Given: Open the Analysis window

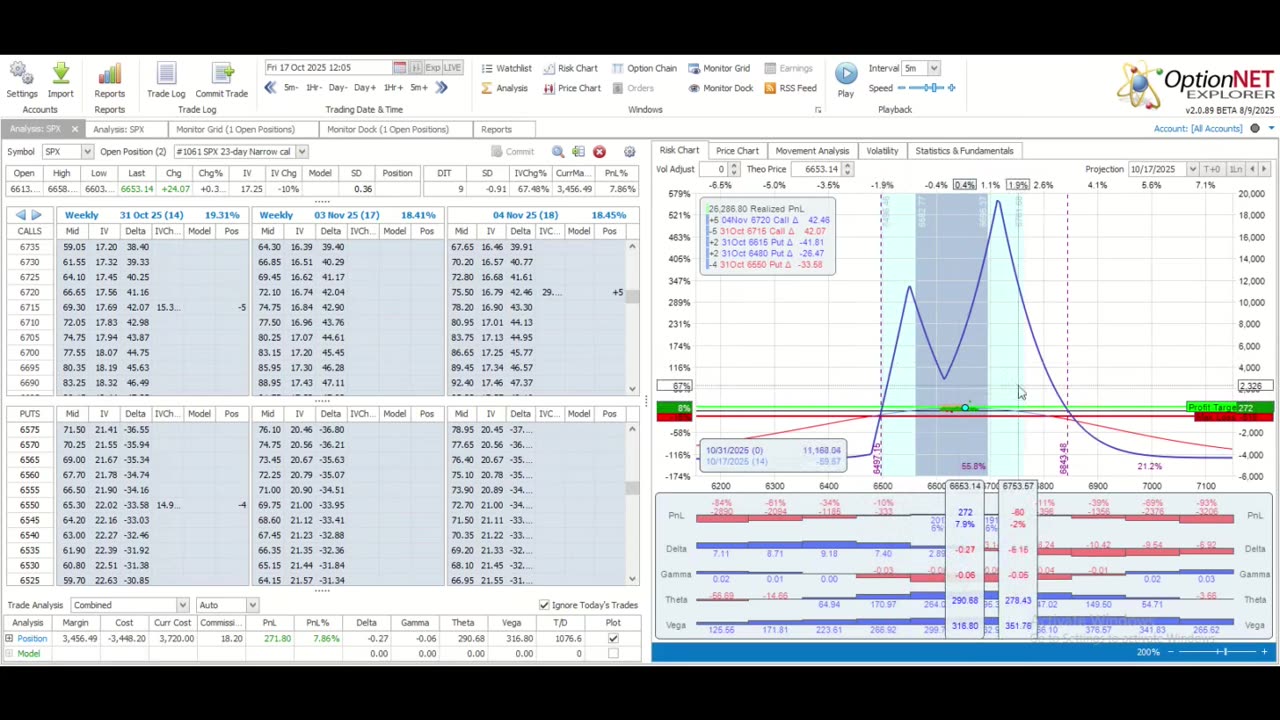Looking at the screenshot, I should click(x=504, y=88).
